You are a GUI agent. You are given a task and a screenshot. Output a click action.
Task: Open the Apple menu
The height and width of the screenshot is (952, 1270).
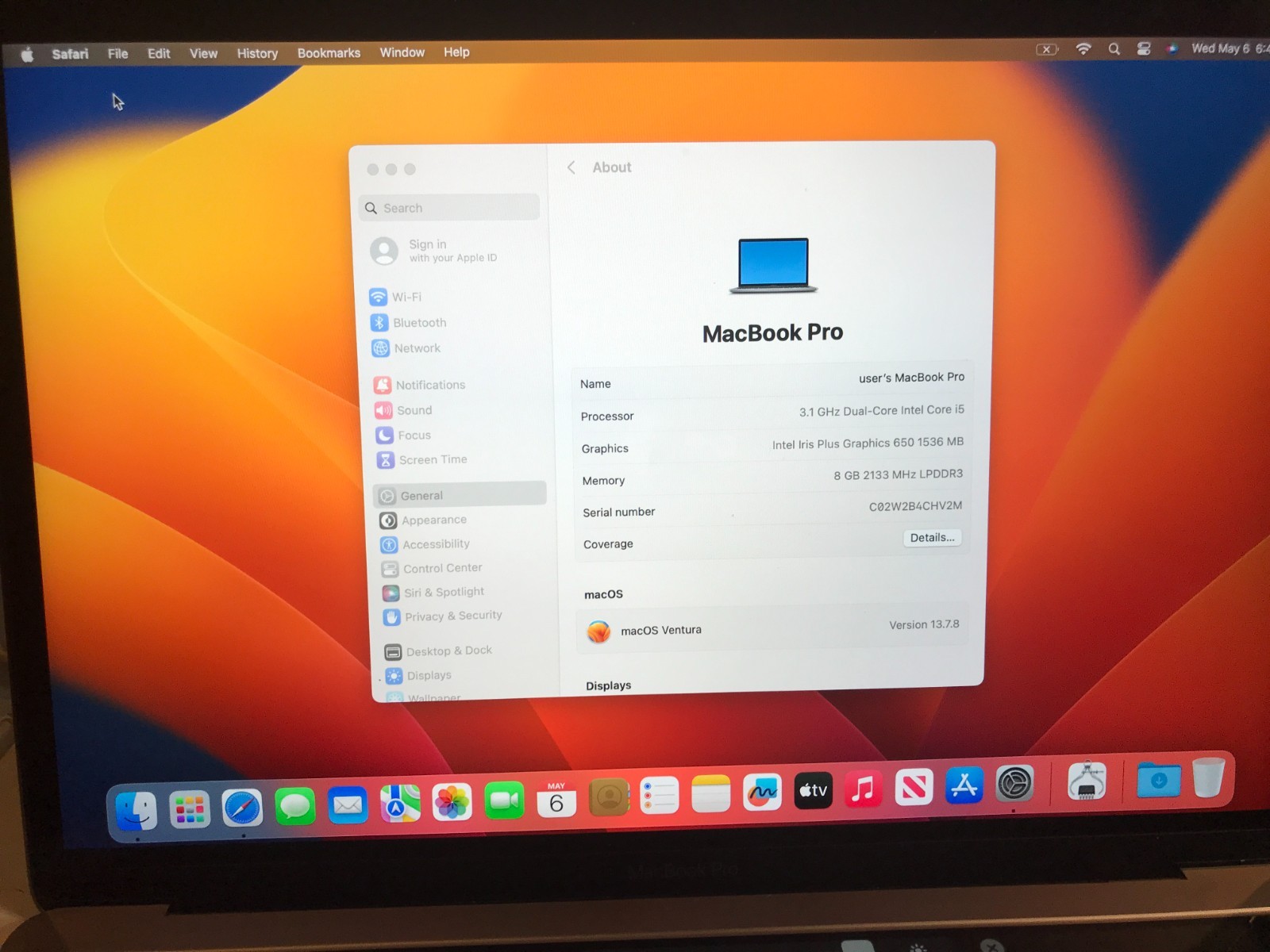27,54
